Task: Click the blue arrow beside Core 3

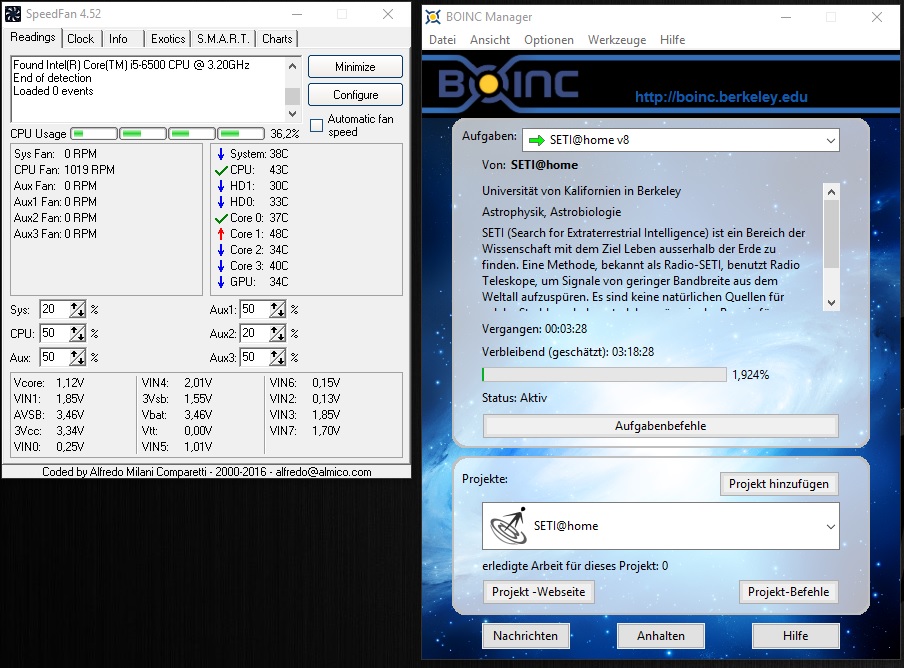Action: pos(221,266)
